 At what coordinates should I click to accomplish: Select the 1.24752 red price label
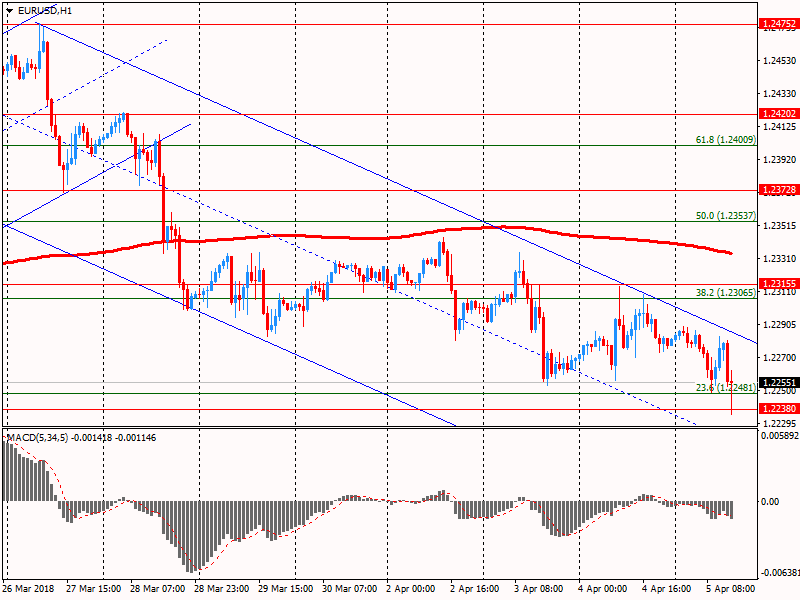[779, 24]
